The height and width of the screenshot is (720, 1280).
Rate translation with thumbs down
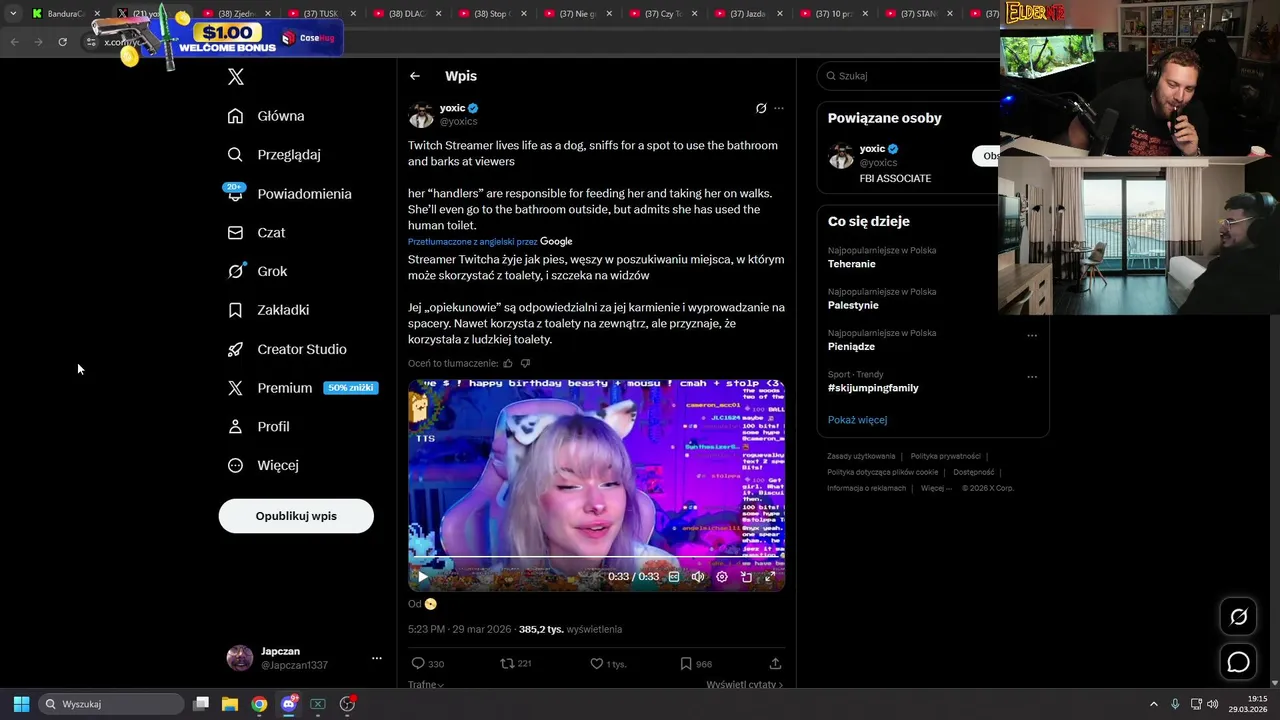click(525, 363)
